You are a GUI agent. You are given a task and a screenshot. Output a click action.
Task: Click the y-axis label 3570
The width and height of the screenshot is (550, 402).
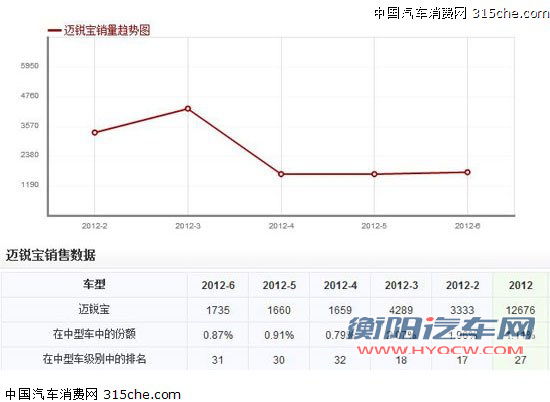tap(30, 125)
